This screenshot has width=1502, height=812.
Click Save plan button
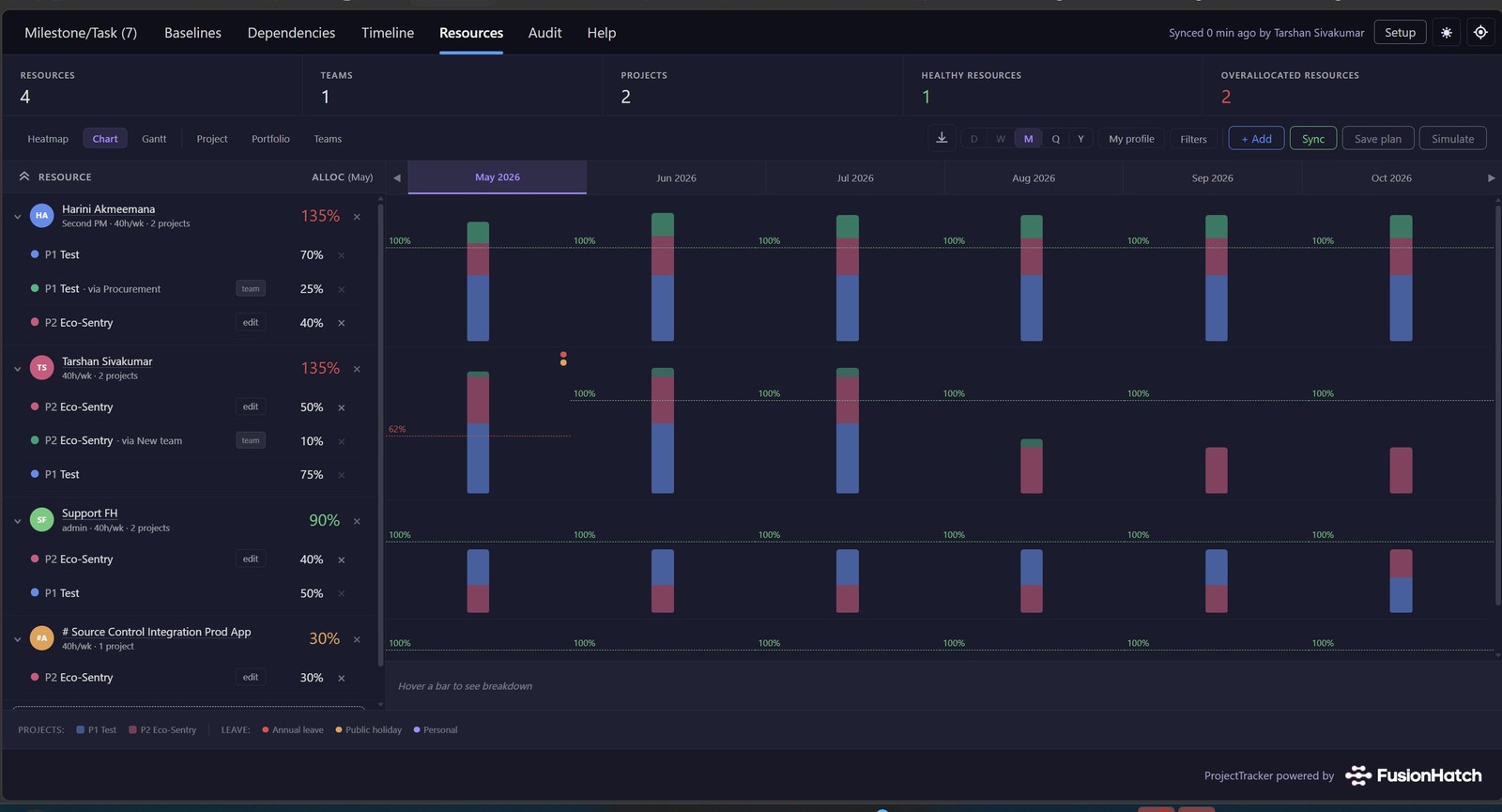click(x=1378, y=139)
